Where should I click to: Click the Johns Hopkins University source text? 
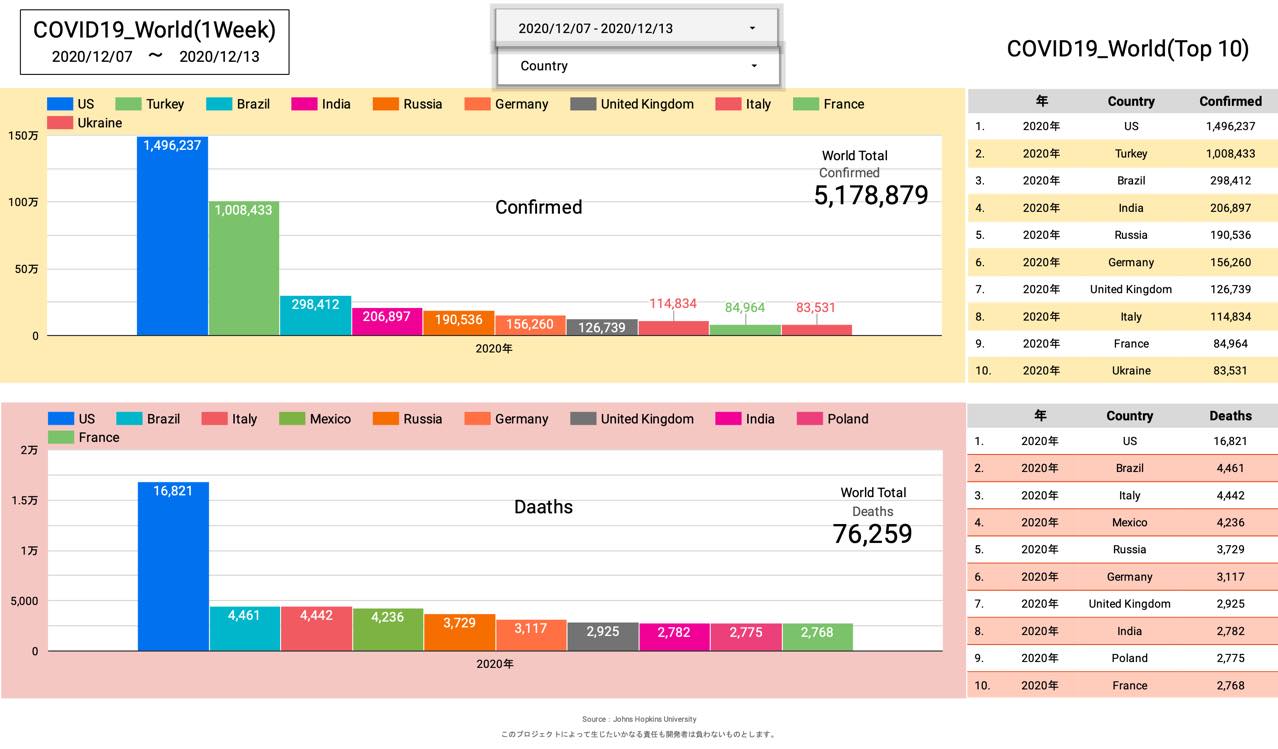(639, 719)
